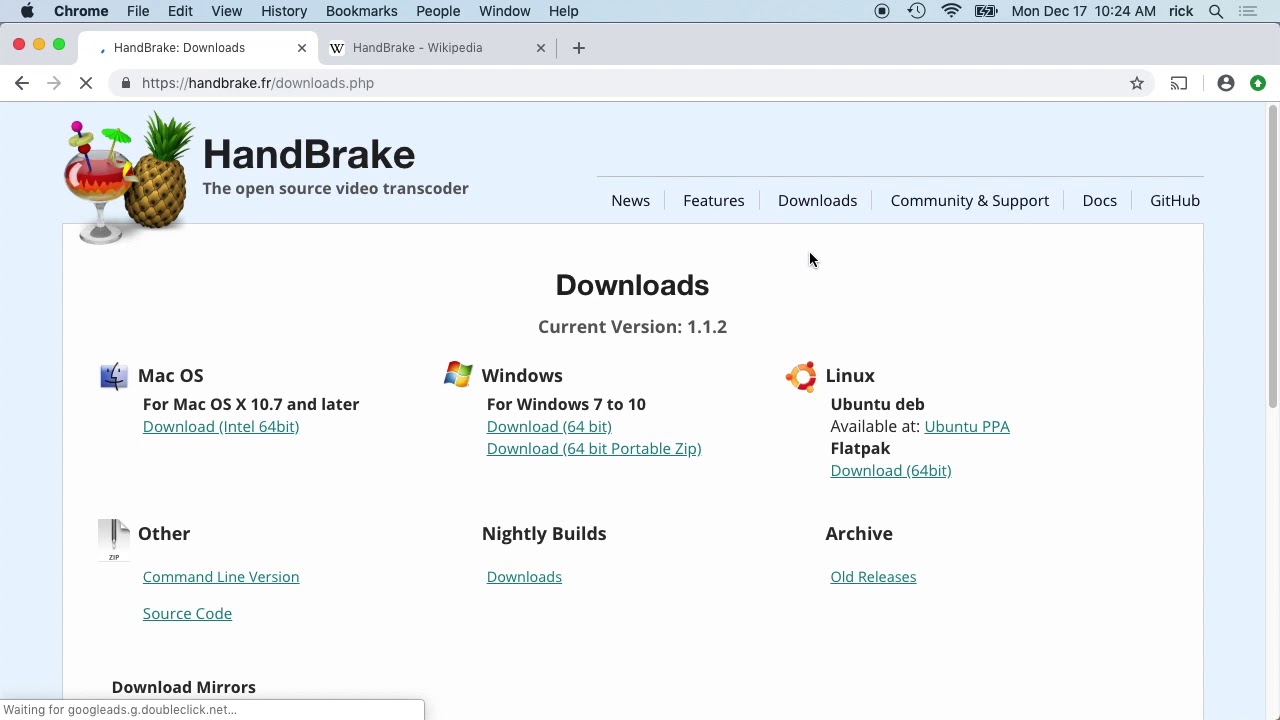This screenshot has height=720, width=1280.
Task: Open the Chrome menu in menu bar
Action: (x=81, y=11)
